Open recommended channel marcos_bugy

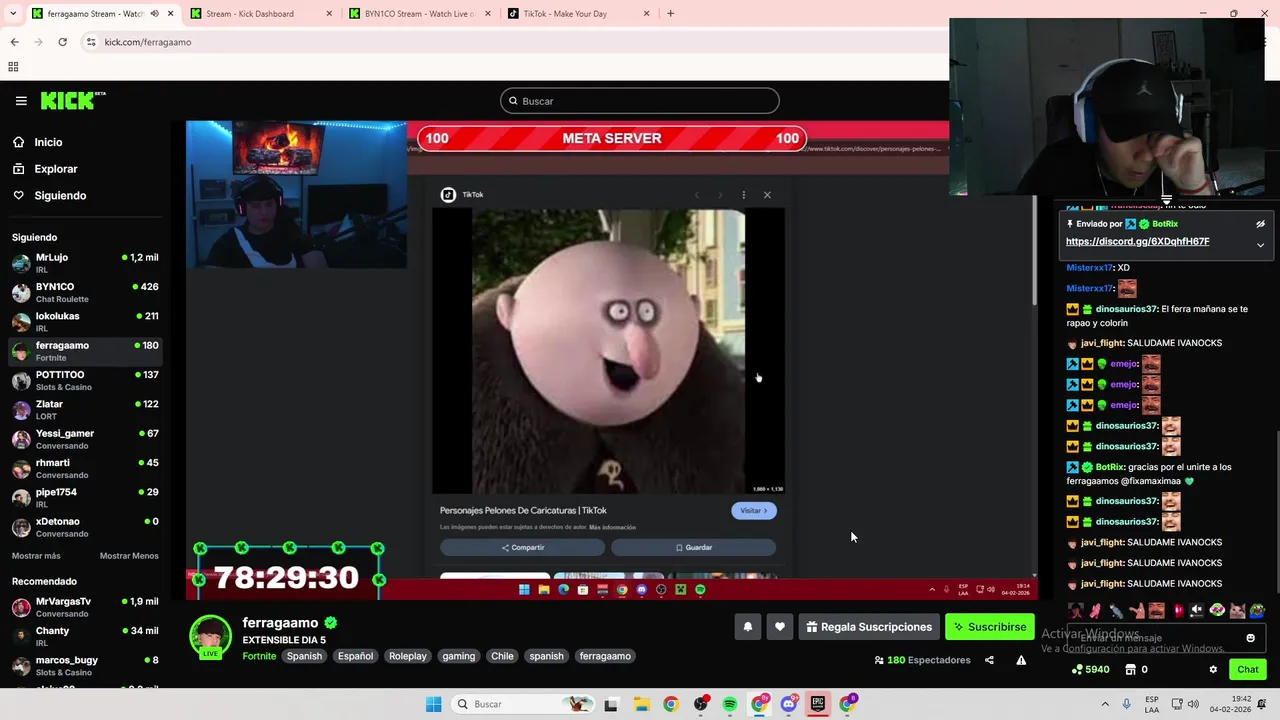coord(86,666)
